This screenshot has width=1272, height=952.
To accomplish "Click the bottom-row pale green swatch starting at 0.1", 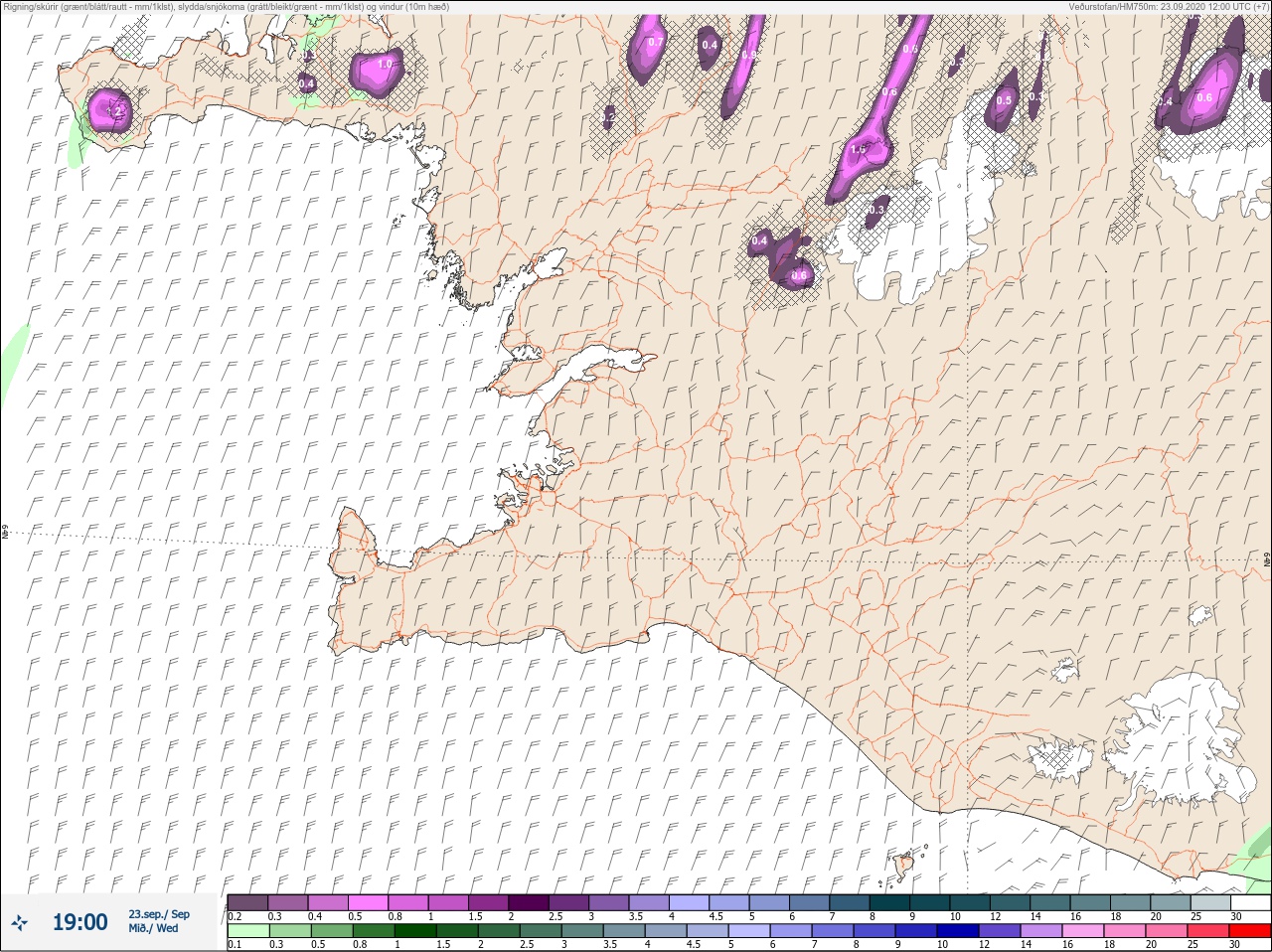I will coord(248,931).
